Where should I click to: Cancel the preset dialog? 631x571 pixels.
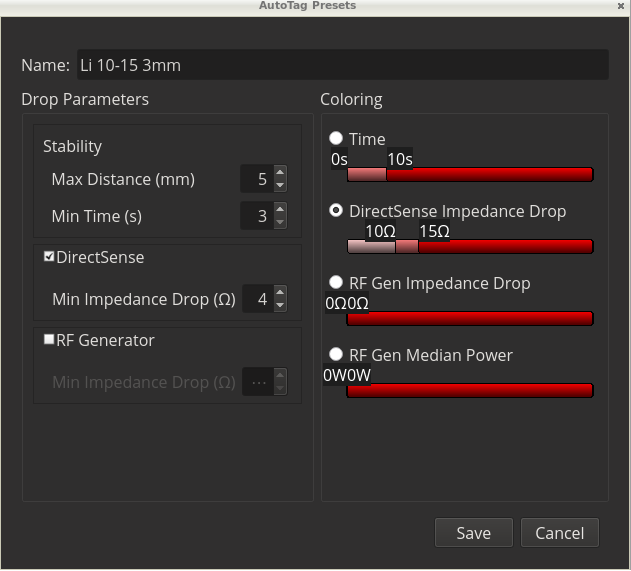click(x=559, y=533)
